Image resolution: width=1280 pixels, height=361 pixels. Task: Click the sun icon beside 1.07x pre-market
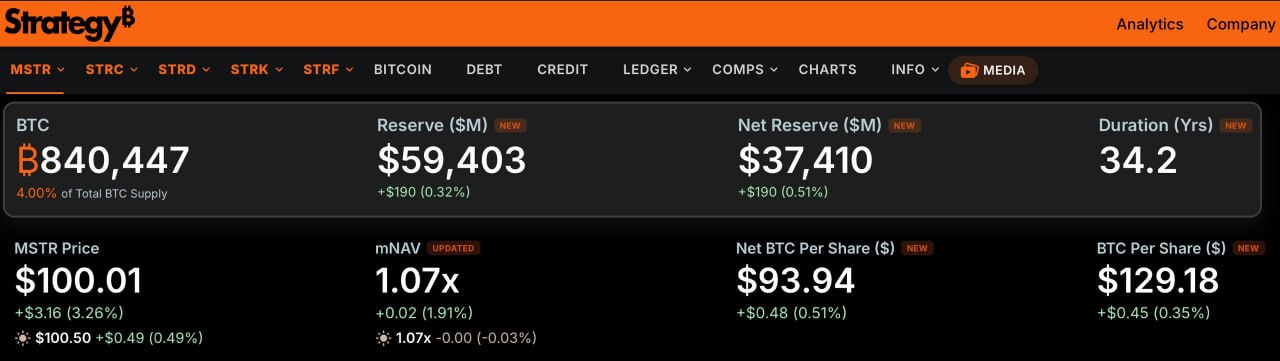click(383, 338)
